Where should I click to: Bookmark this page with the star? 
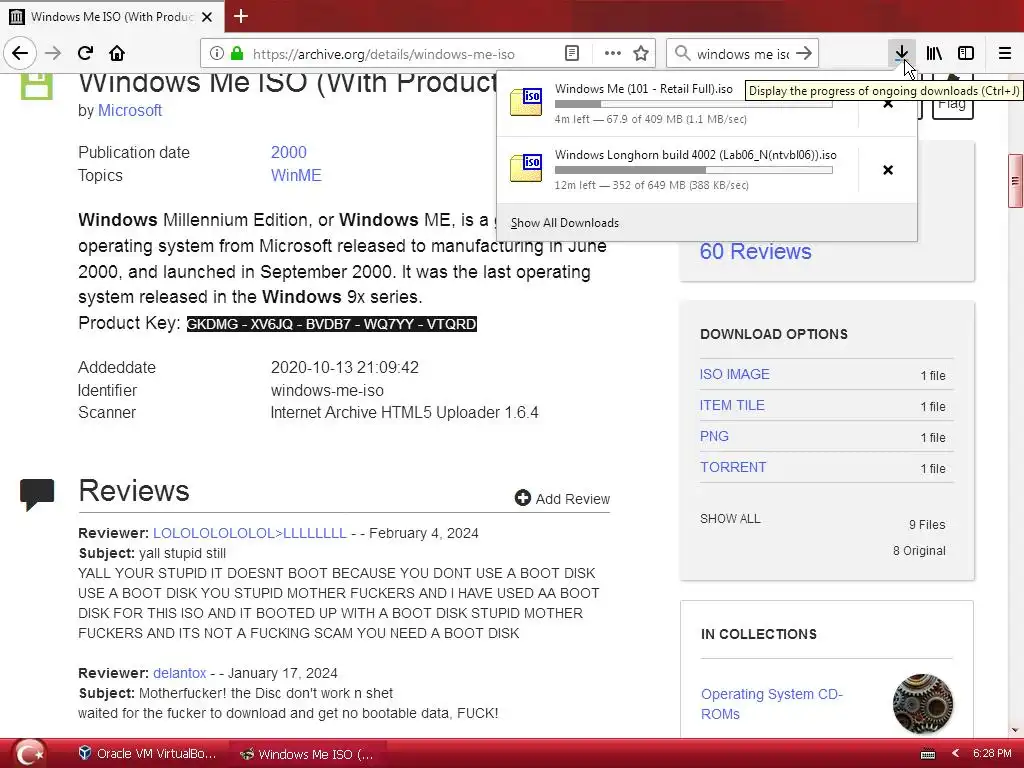[x=641, y=54]
